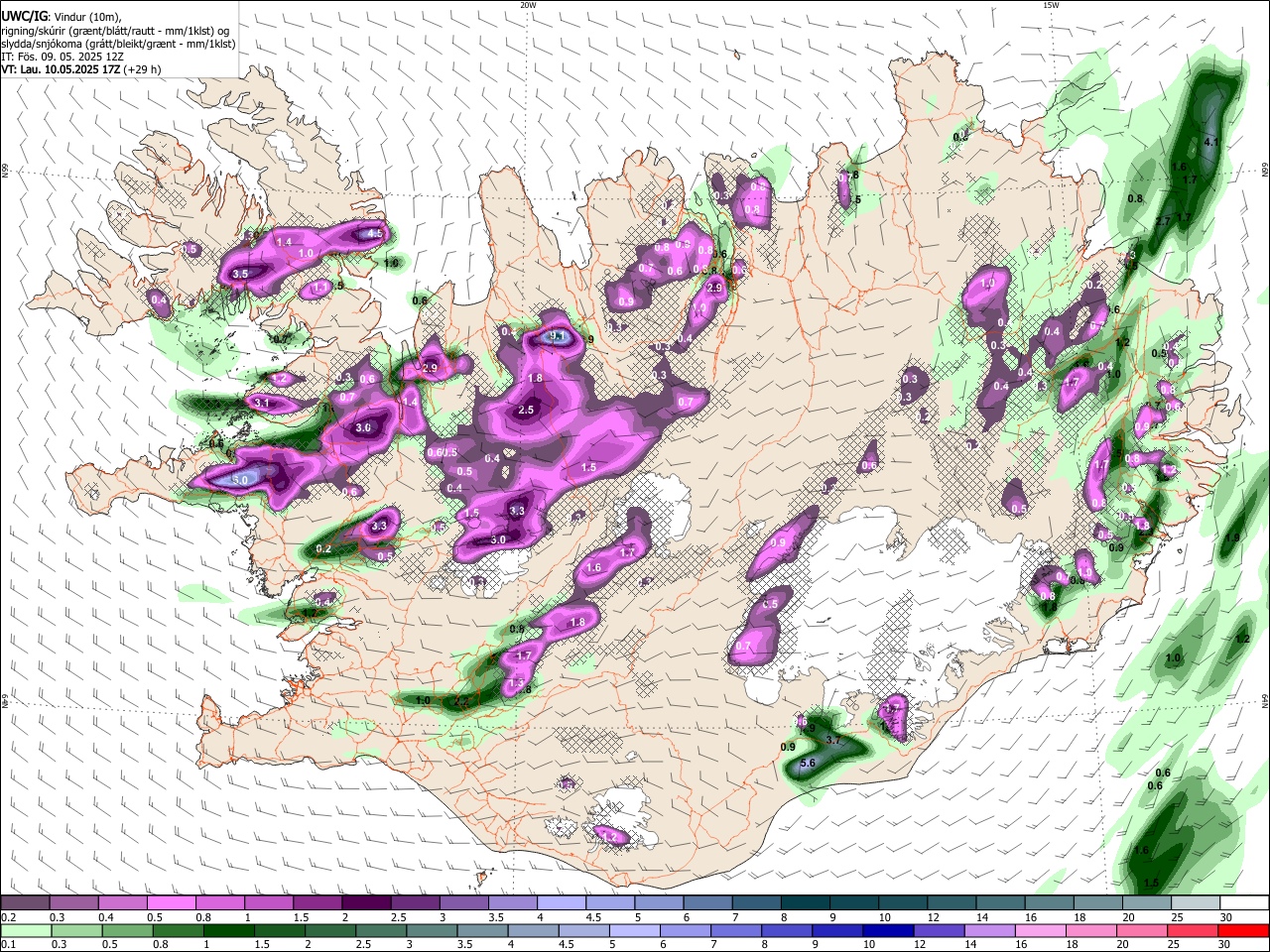The width and height of the screenshot is (1270, 952).
Task: Click the 0.1 label of the rain legend
Action: [x=7, y=945]
